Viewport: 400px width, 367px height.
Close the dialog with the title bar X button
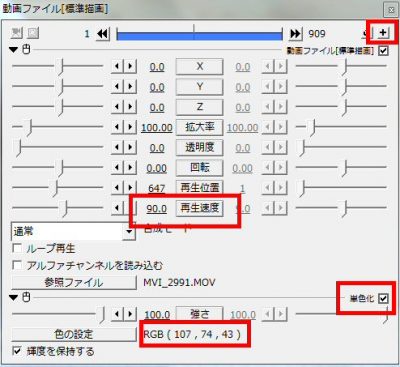[391, 10]
